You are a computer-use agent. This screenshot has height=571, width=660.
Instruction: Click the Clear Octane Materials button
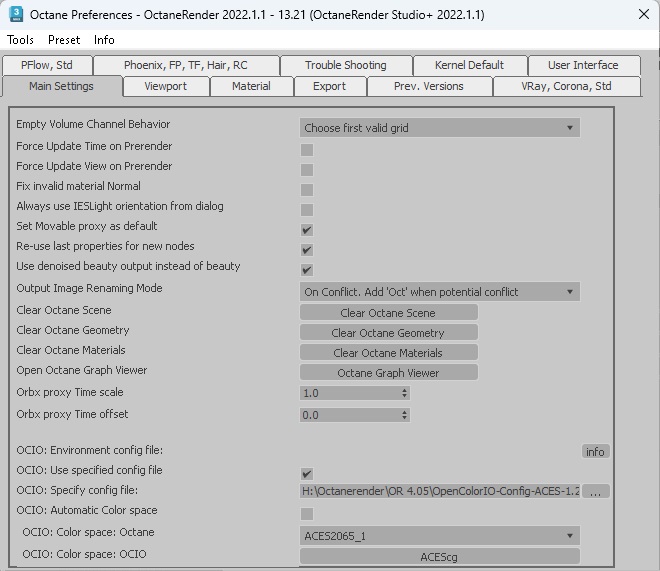(x=389, y=353)
